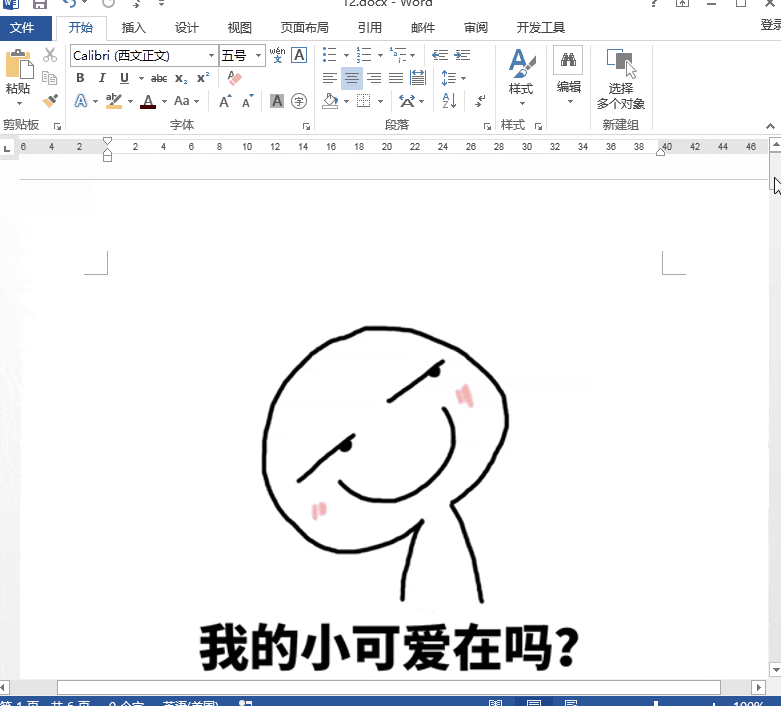The width and height of the screenshot is (781, 706).
Task: Click the Cut scissors icon
Action: [x=50, y=55]
